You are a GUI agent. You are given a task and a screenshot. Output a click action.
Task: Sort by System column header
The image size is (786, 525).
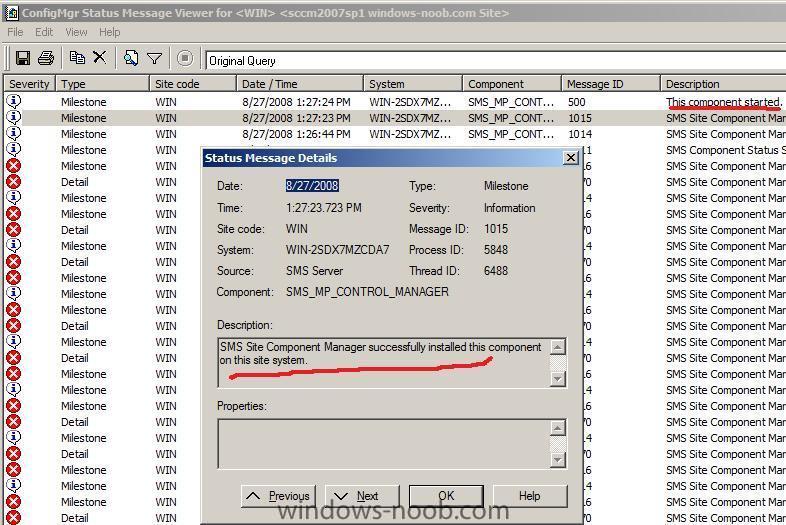[x=413, y=84]
